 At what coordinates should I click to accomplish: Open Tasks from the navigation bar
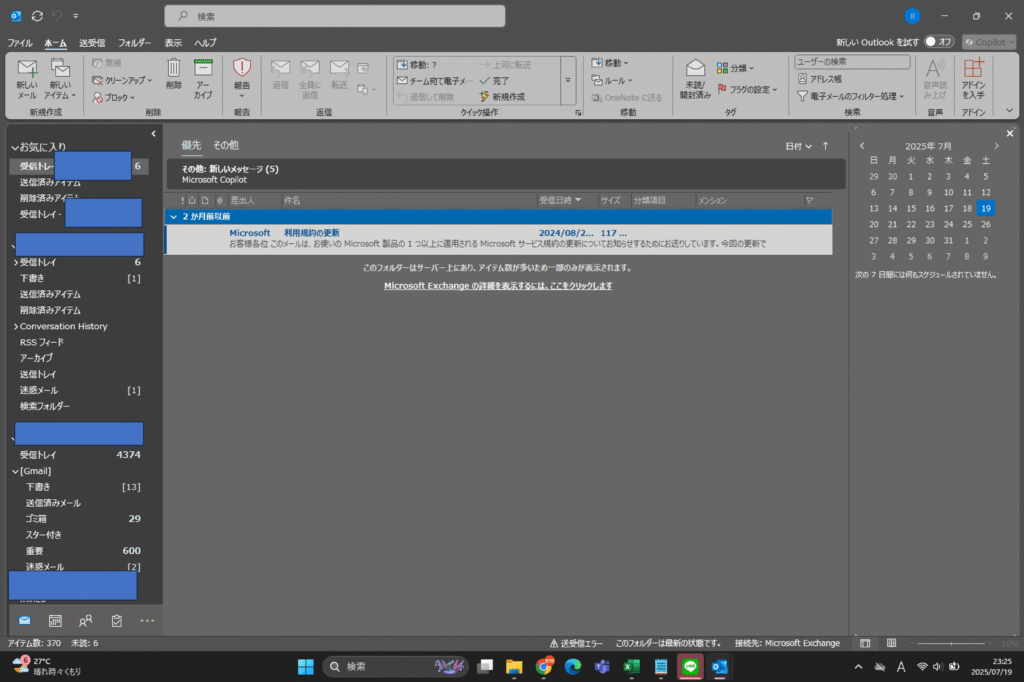[x=116, y=621]
